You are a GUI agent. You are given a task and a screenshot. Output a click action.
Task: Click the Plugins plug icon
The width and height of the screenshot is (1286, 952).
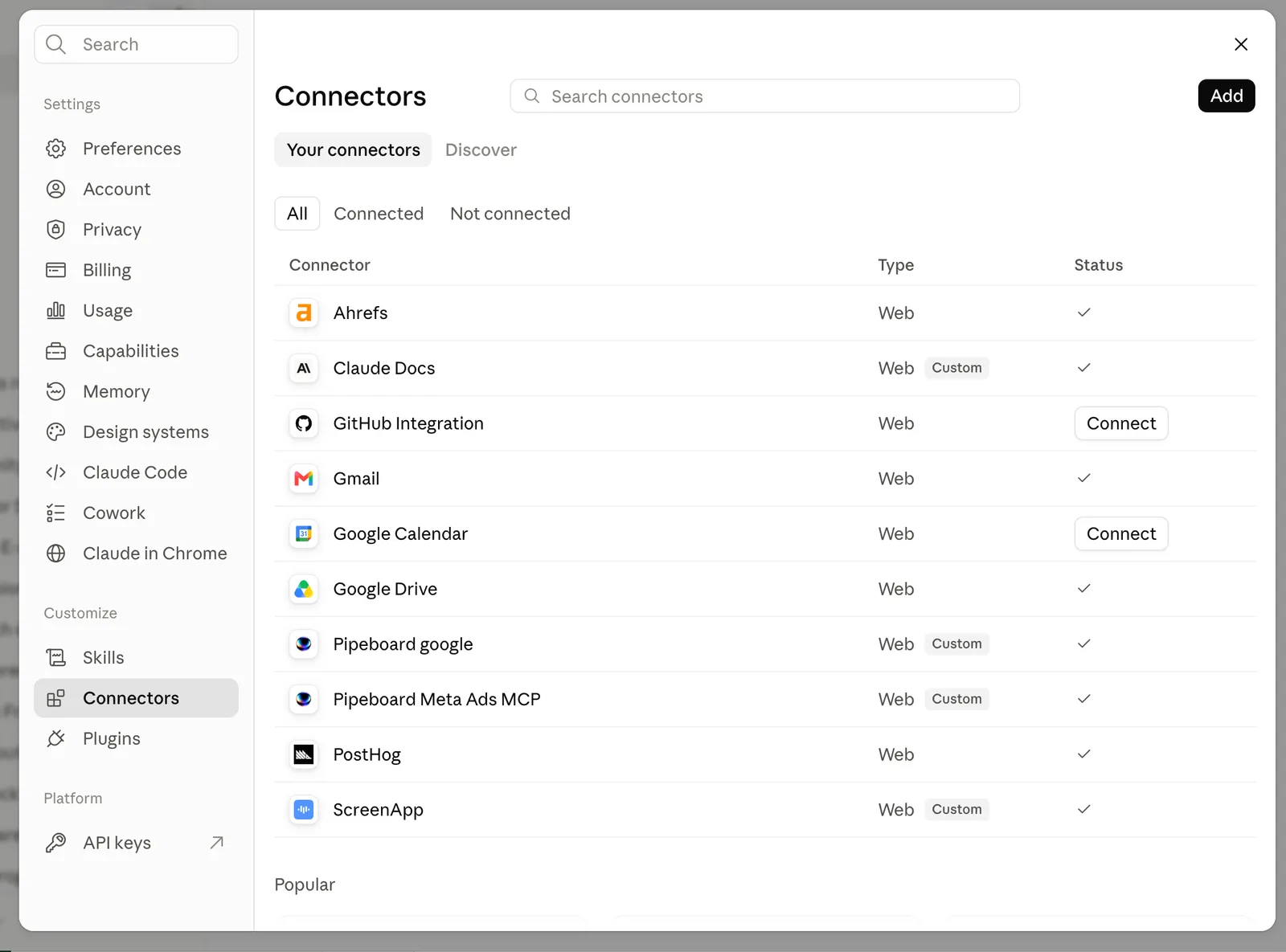coord(55,738)
